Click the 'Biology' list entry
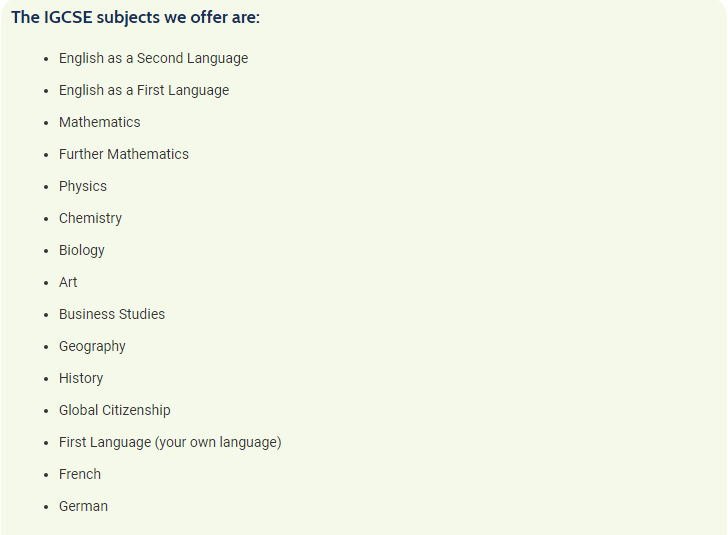This screenshot has height=535, width=728. (82, 250)
